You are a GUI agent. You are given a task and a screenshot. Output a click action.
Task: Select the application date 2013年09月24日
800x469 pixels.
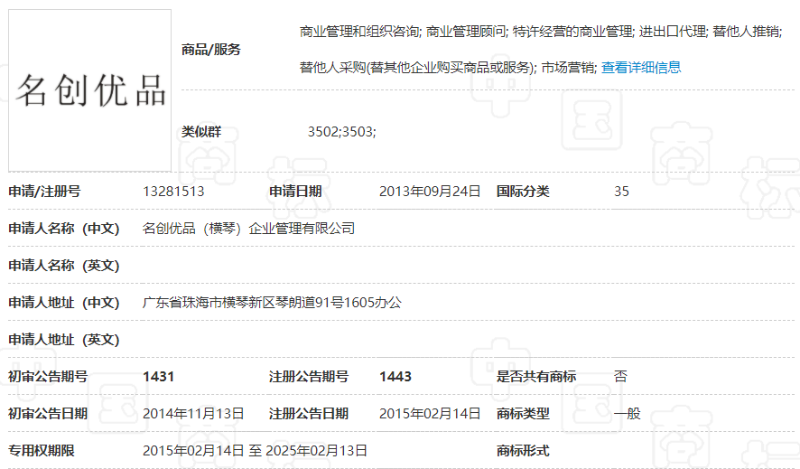[430, 191]
